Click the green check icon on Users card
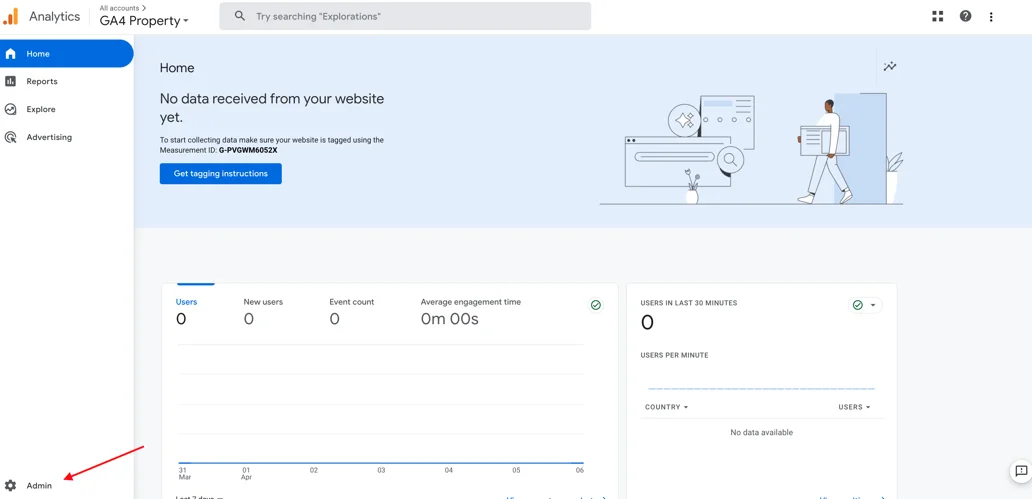The height and width of the screenshot is (499, 1032). tap(596, 305)
